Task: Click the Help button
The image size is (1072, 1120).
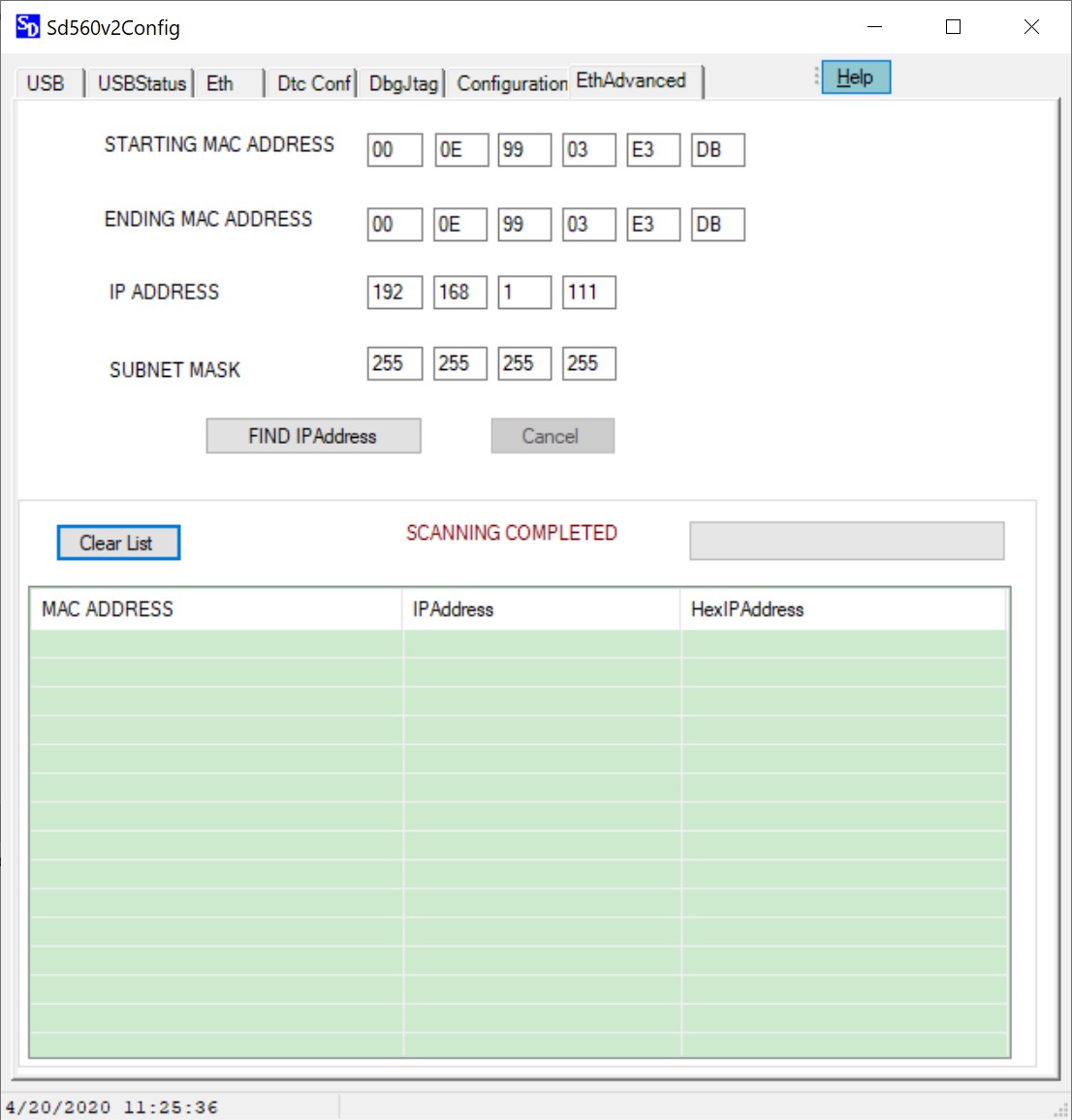Action: (855, 77)
